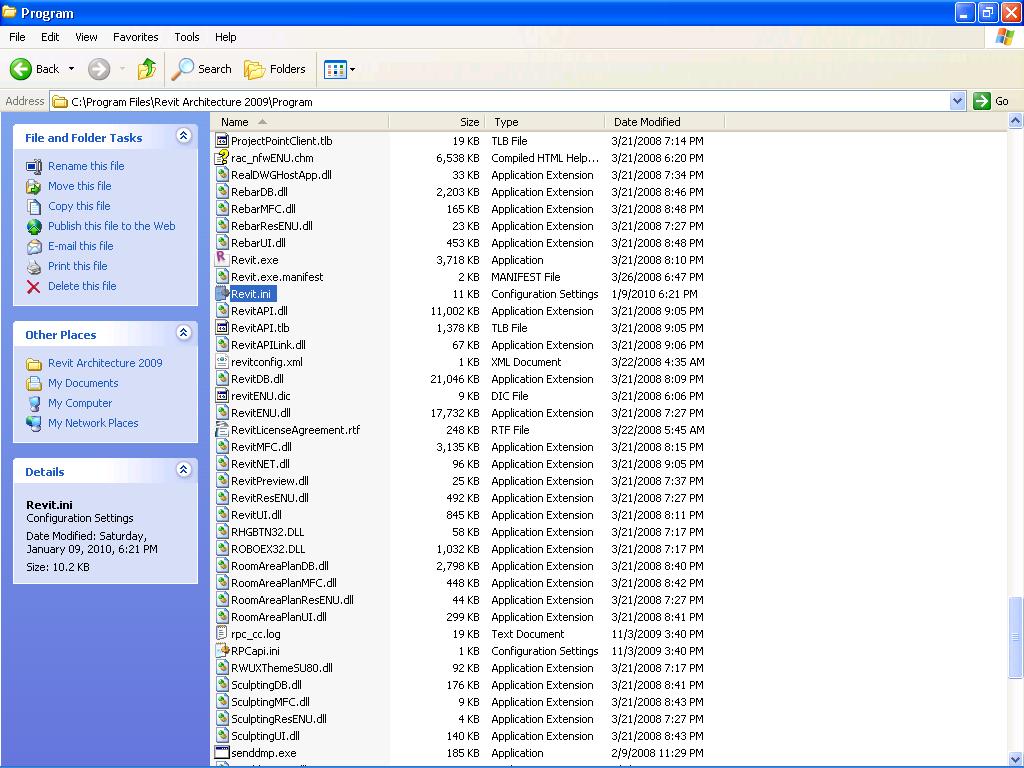The height and width of the screenshot is (768, 1024).
Task: Sort files by Date Modified column header
Action: click(647, 122)
